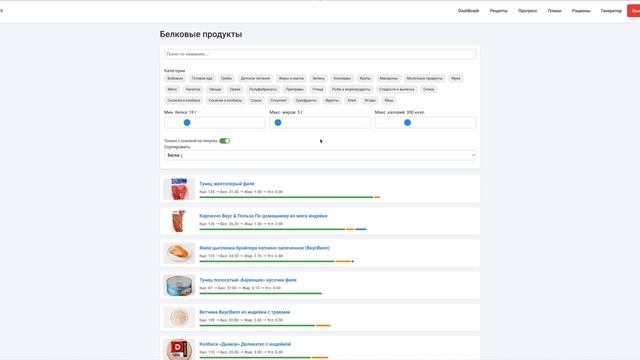Image resolution: width=640 pixels, height=360 pixels.
Task: Filter by the Ягоды category
Action: pyautogui.click(x=370, y=100)
